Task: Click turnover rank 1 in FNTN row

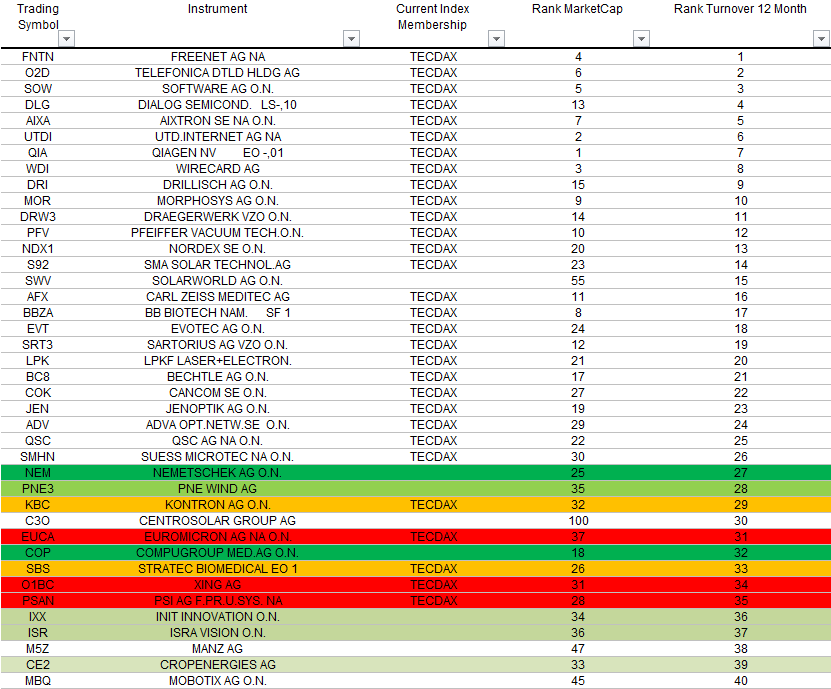Action: tap(740, 57)
